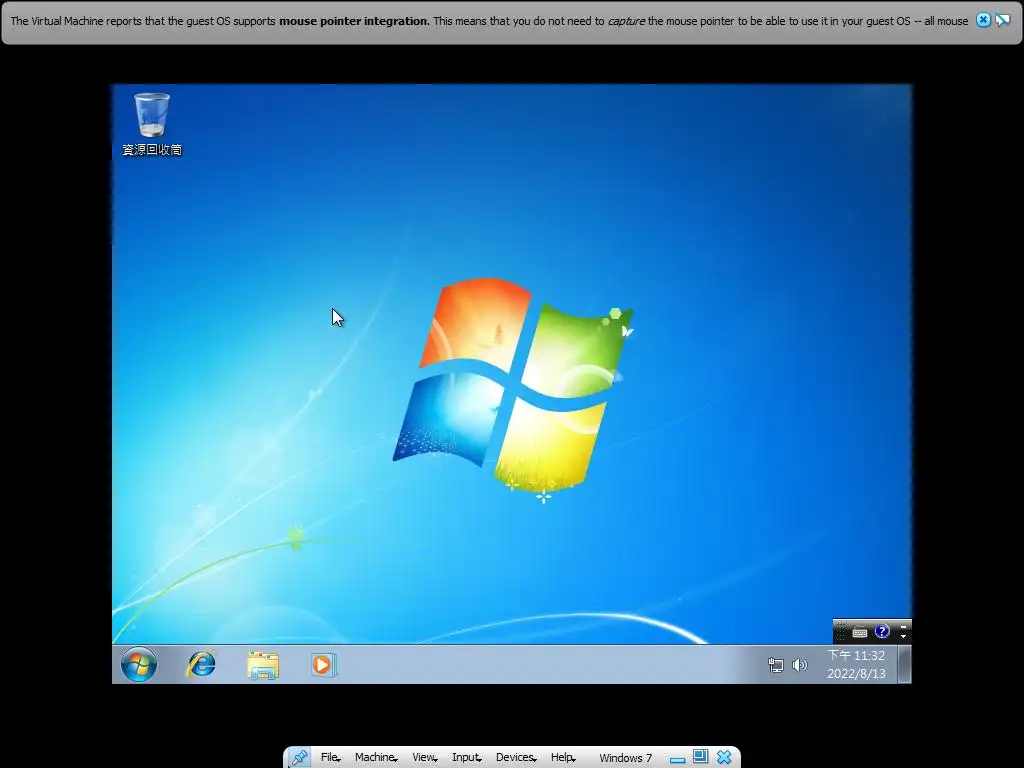Image resolution: width=1024 pixels, height=768 pixels.
Task: Click the Show Desktop strip beside the clock
Action: [x=904, y=664]
